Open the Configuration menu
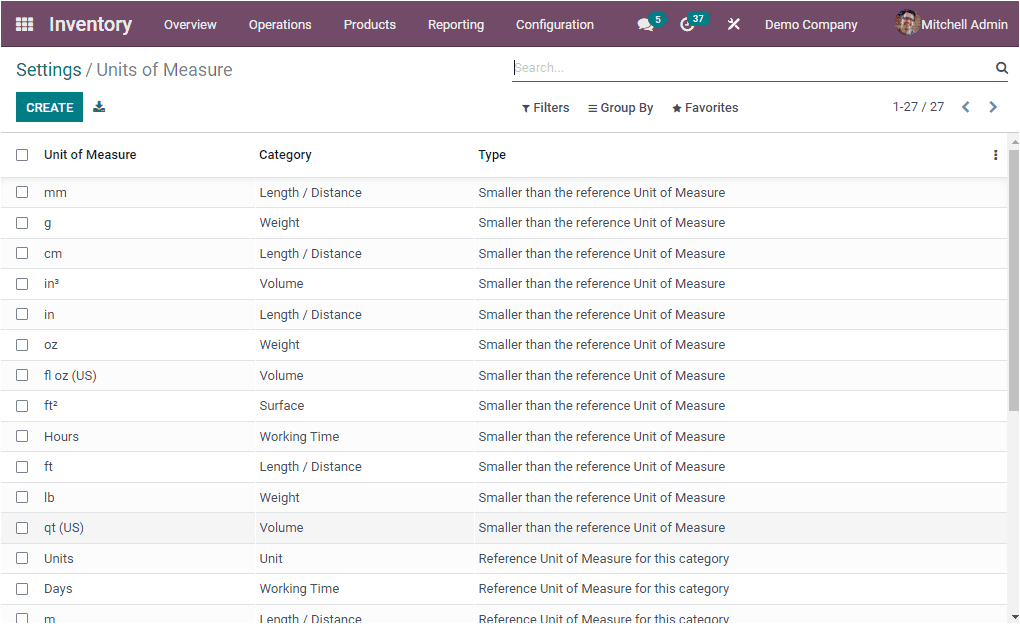Image resolution: width=1020 pixels, height=624 pixels. click(554, 24)
